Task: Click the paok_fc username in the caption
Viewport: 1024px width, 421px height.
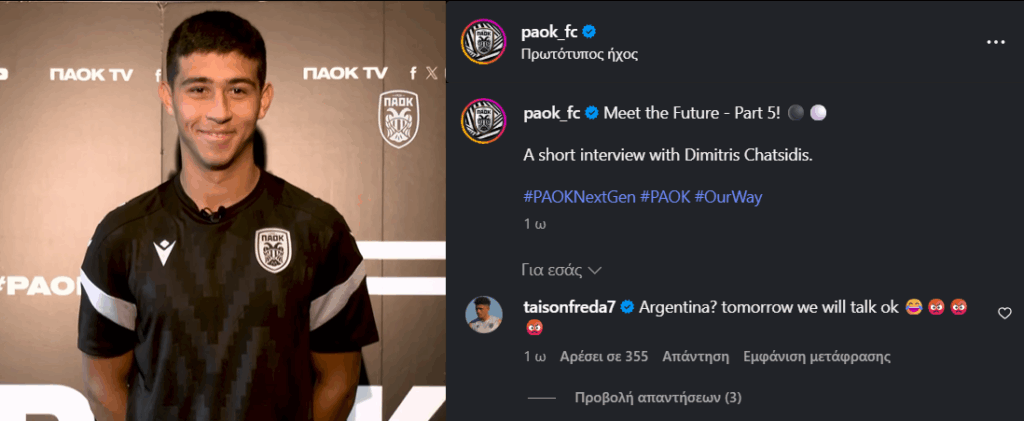Action: pos(552,113)
